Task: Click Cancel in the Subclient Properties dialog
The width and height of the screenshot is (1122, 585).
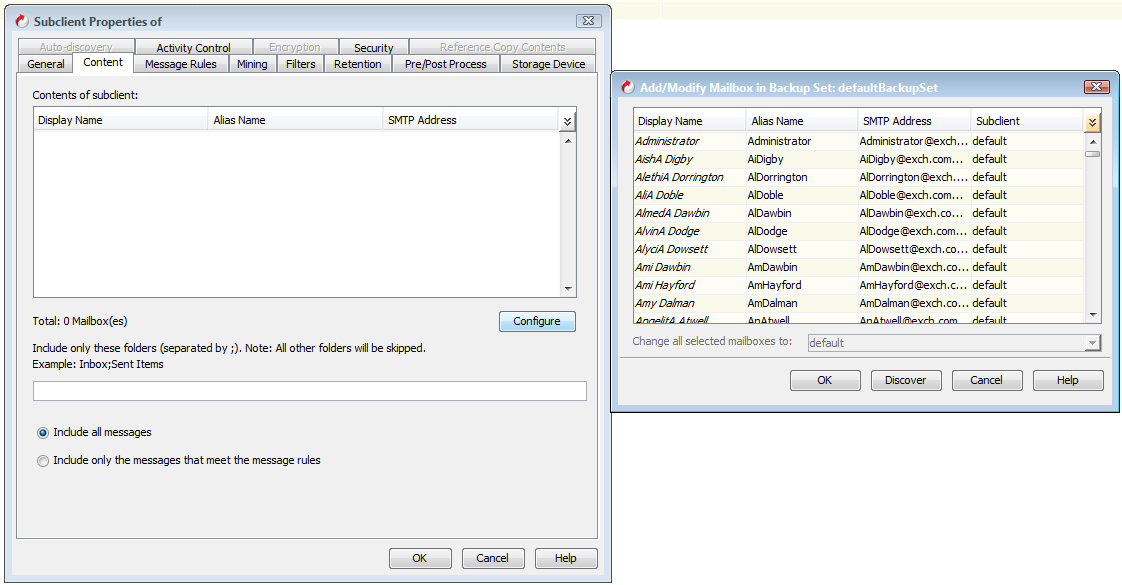Action: pyautogui.click(x=493, y=558)
